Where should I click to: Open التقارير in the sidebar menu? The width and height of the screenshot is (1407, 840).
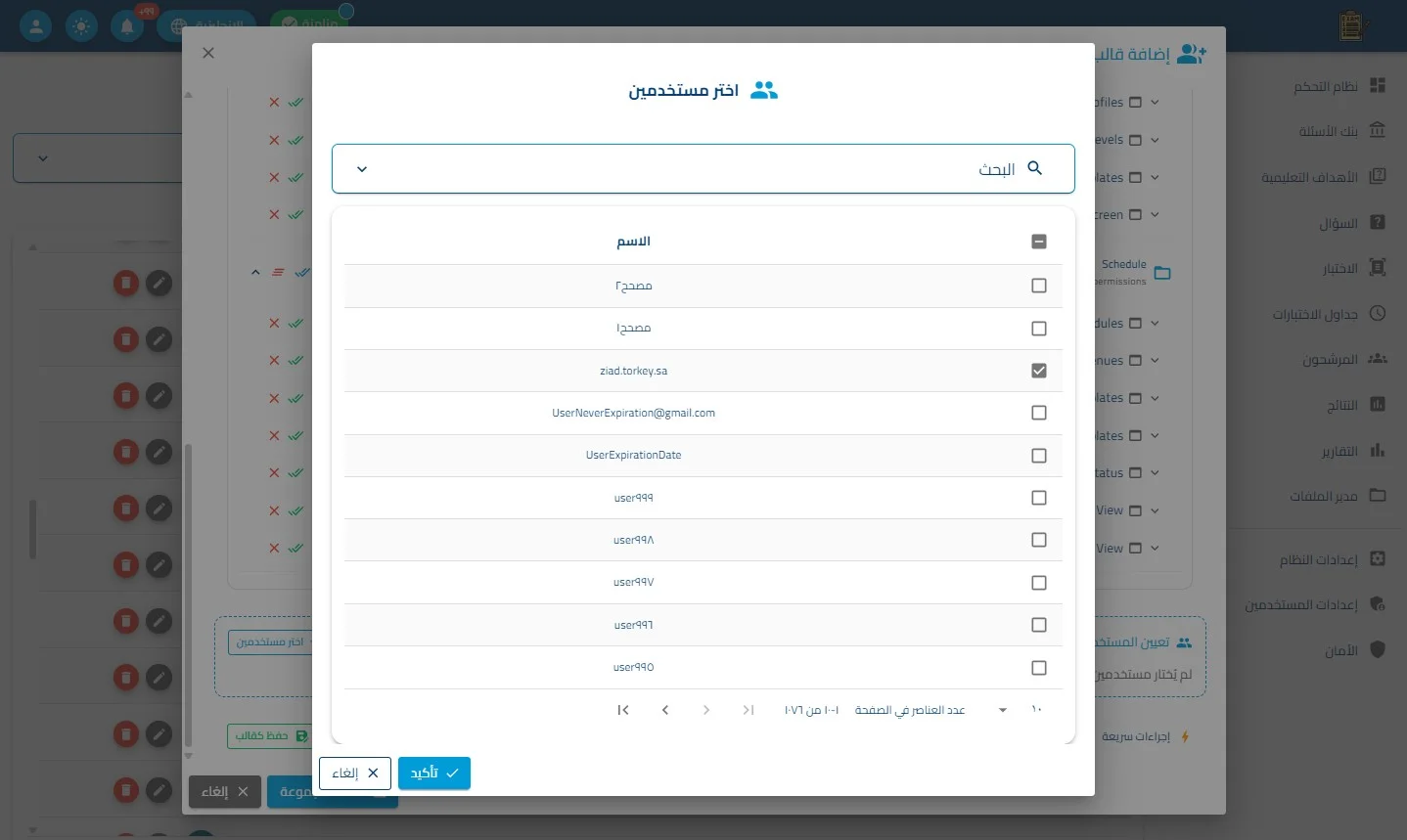tap(1339, 451)
